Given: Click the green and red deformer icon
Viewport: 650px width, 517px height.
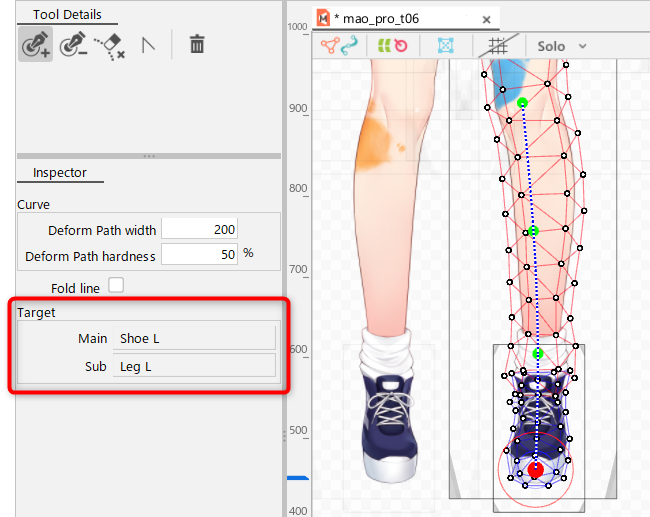Looking at the screenshot, I should (x=392, y=46).
